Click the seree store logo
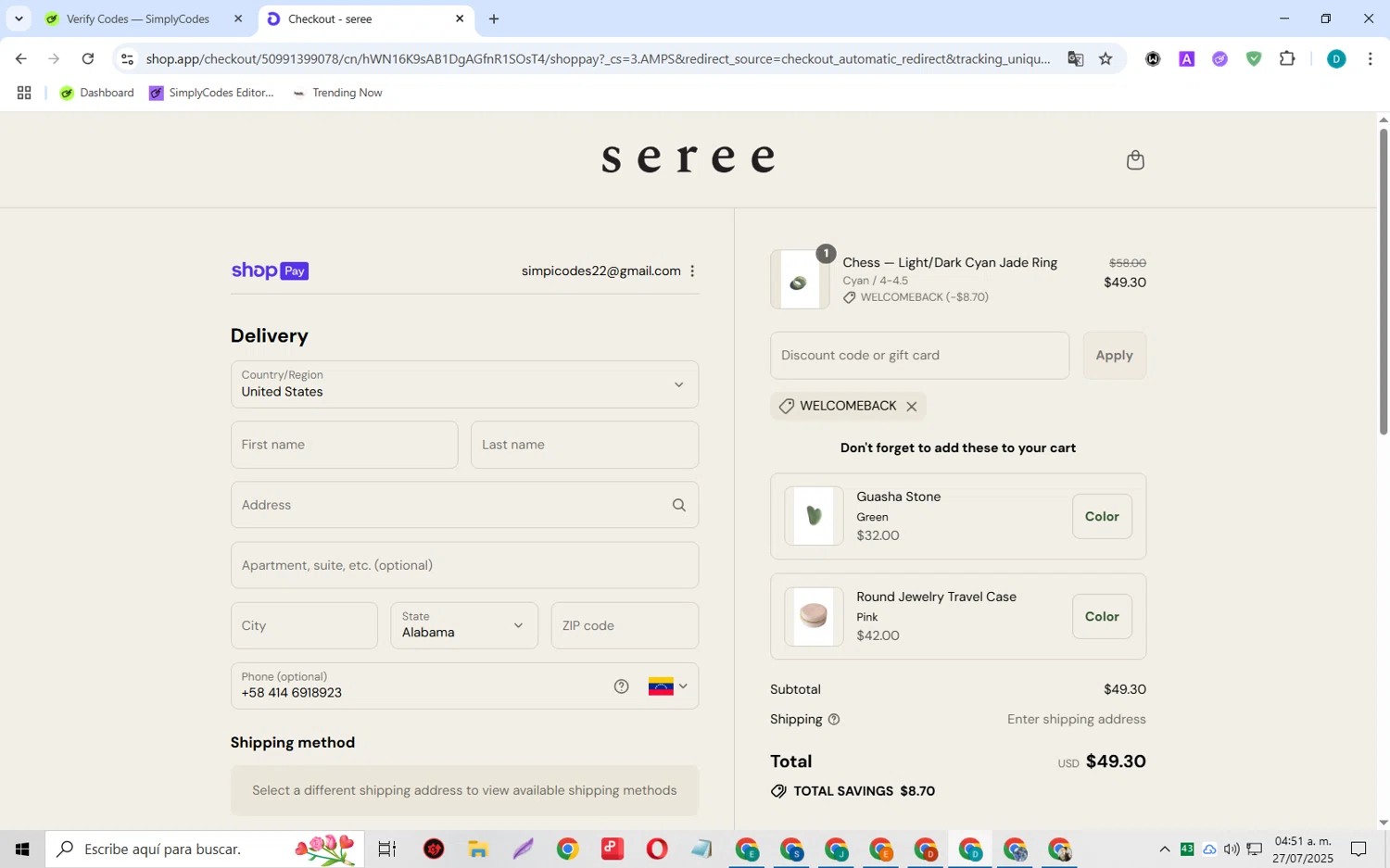The width and height of the screenshot is (1390, 868). [689, 158]
